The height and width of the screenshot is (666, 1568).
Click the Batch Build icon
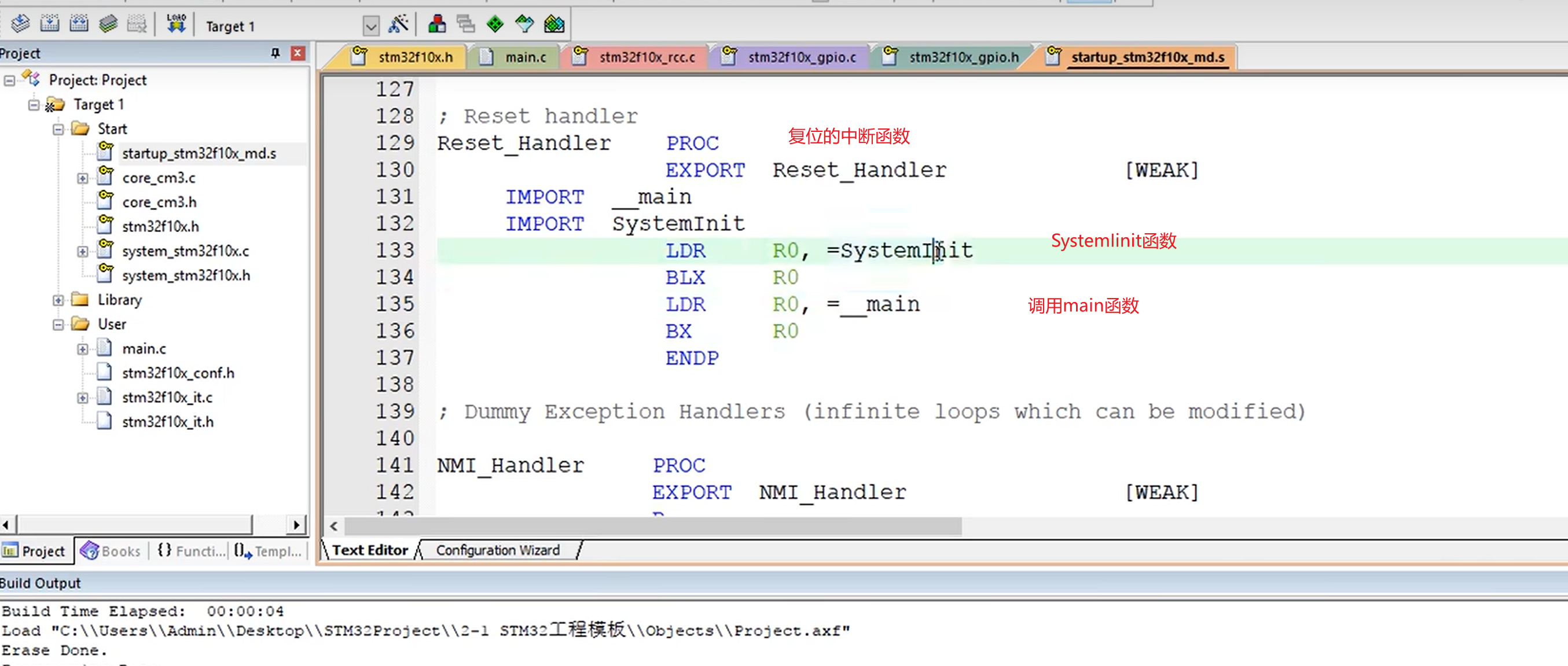108,24
